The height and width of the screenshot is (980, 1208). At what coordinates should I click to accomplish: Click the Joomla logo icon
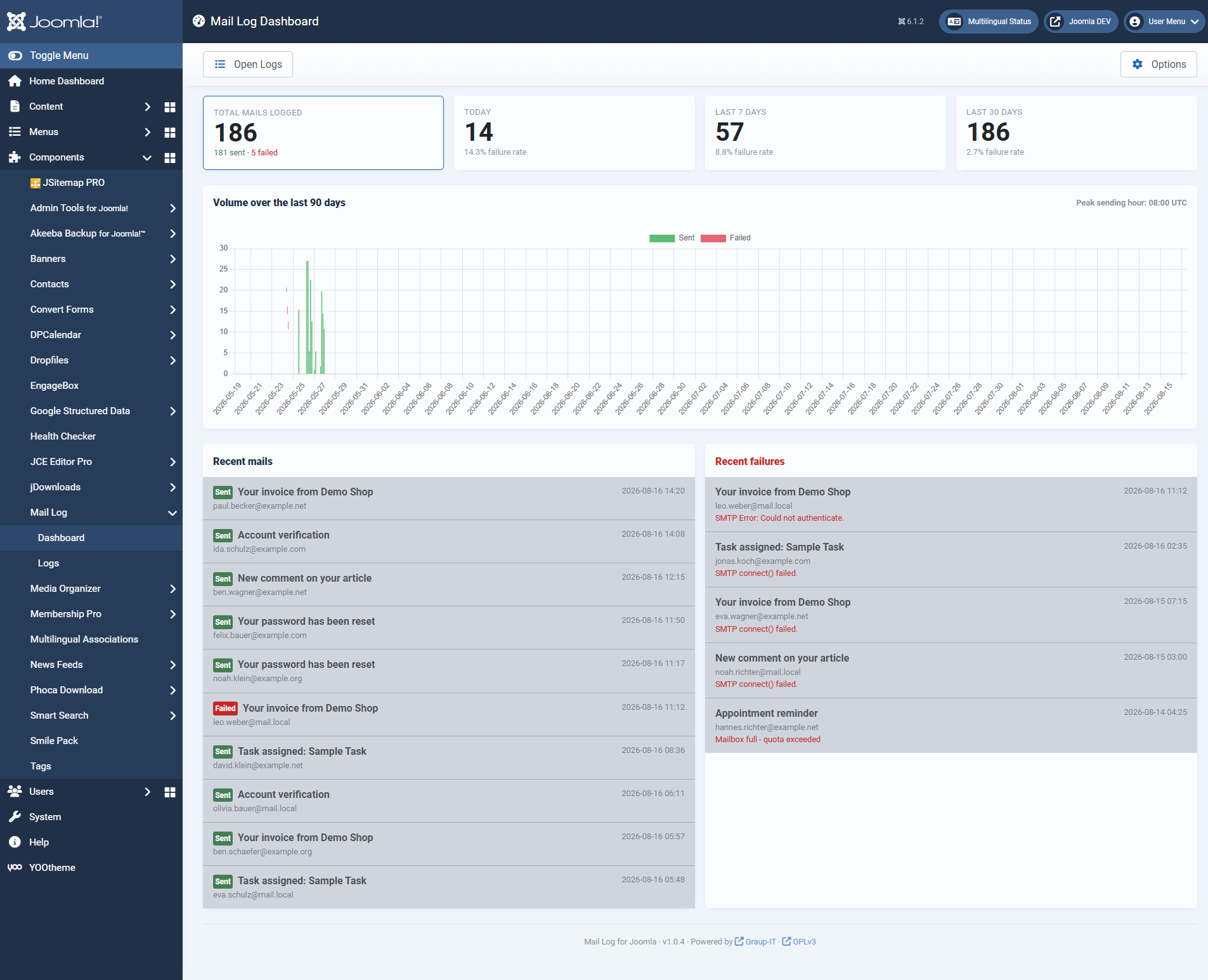(16, 22)
